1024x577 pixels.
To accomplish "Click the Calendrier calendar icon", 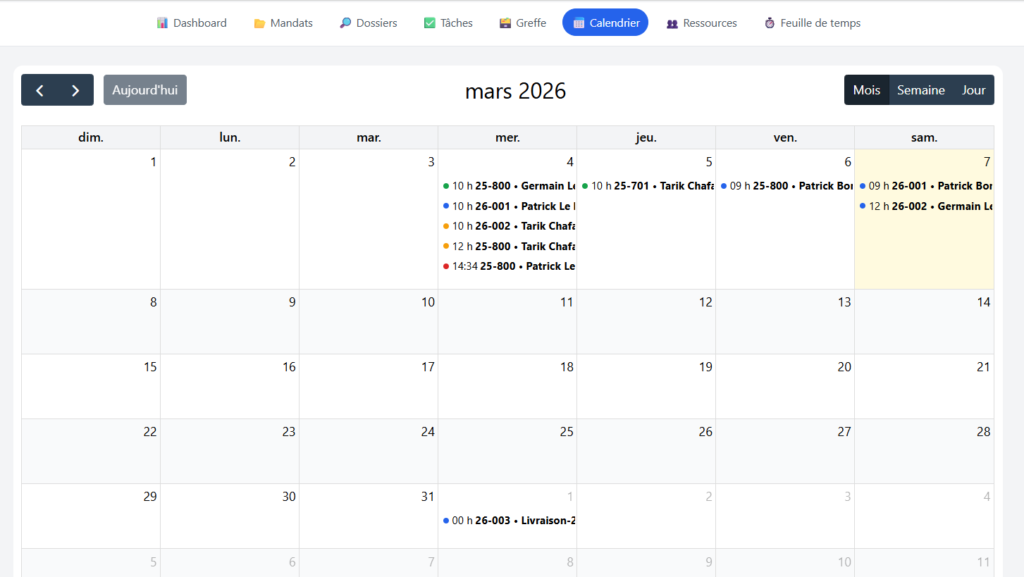I will [578, 23].
